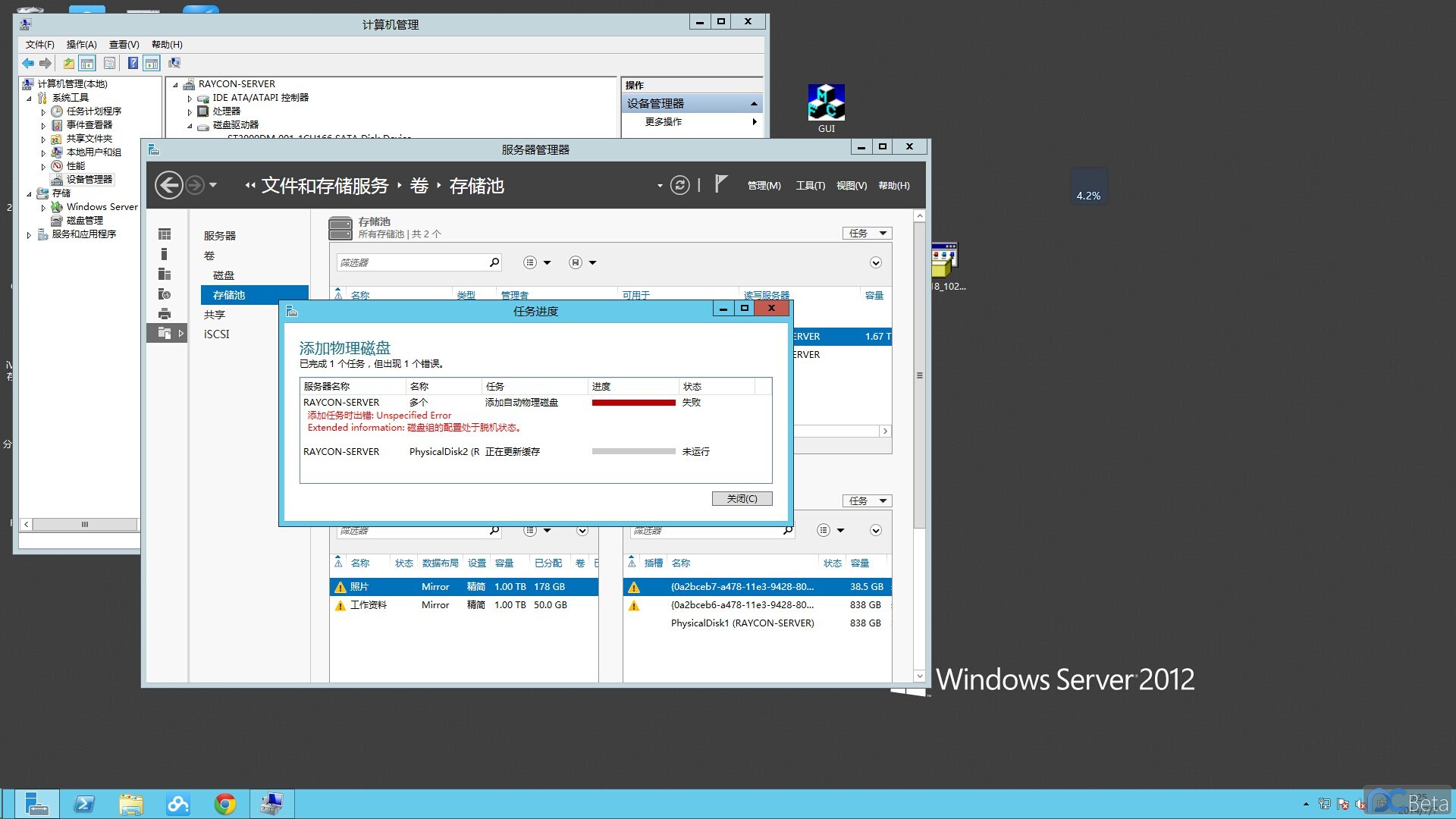Click the back arrow in Computer Management toolbar
Screen dimensions: 1456x819
(28, 63)
